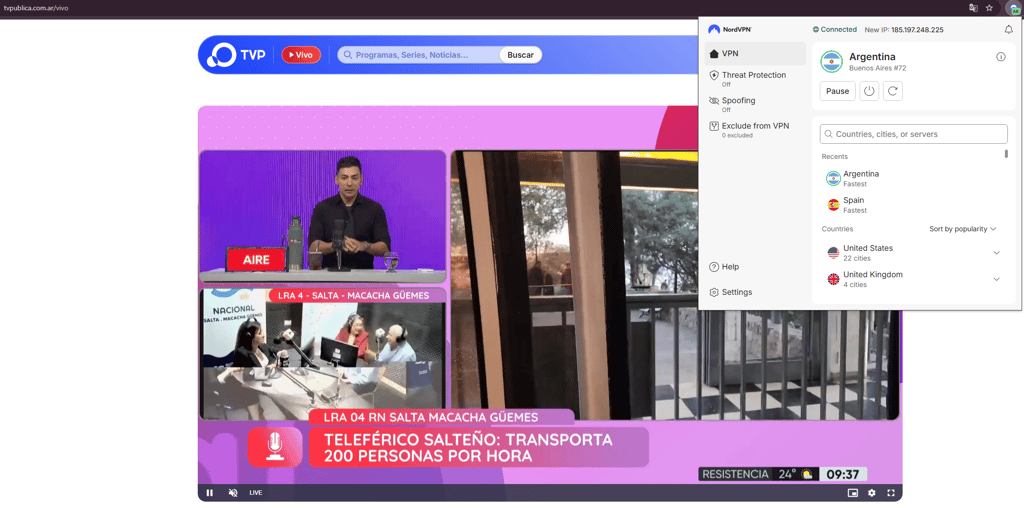Bookmark this page with star icon
This screenshot has height=508, width=1024.
coord(989,8)
